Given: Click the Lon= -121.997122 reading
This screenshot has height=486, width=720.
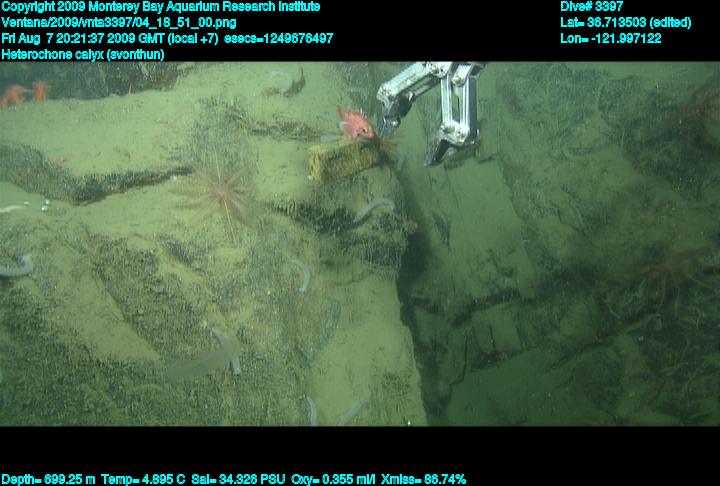Looking at the screenshot, I should tap(611, 38).
